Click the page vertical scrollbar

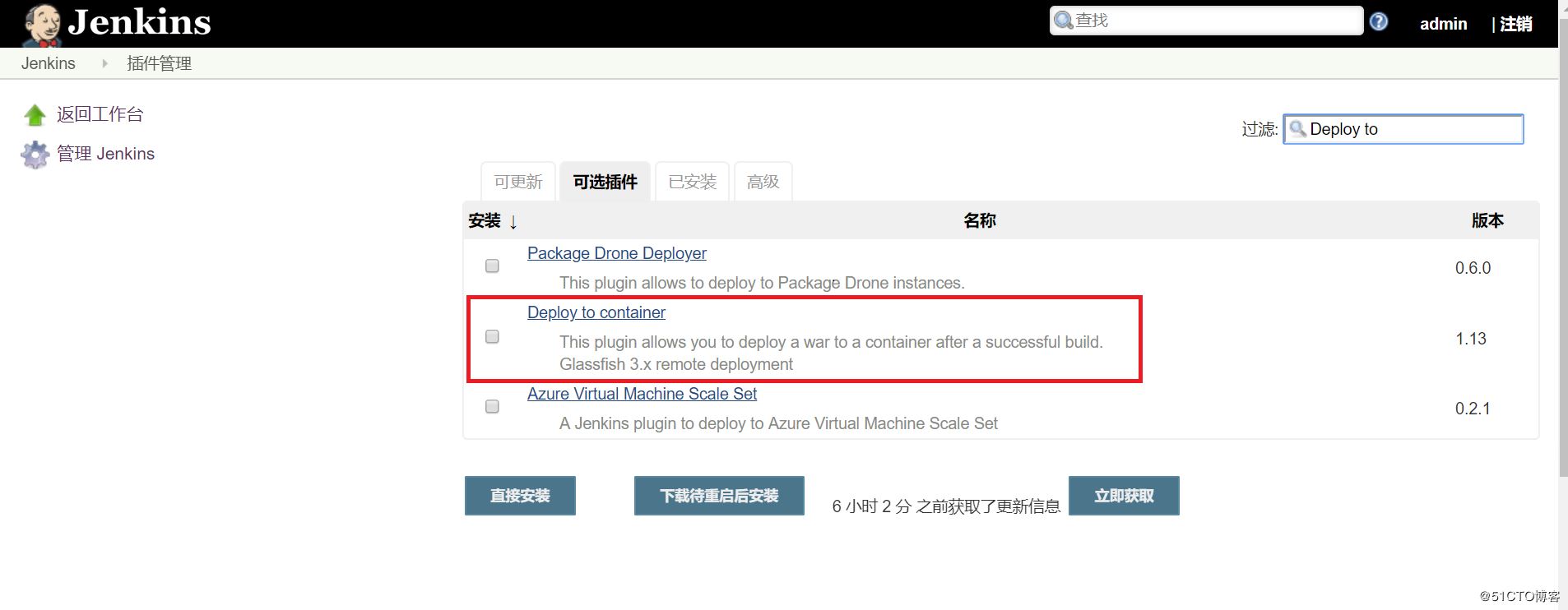coord(1563,247)
